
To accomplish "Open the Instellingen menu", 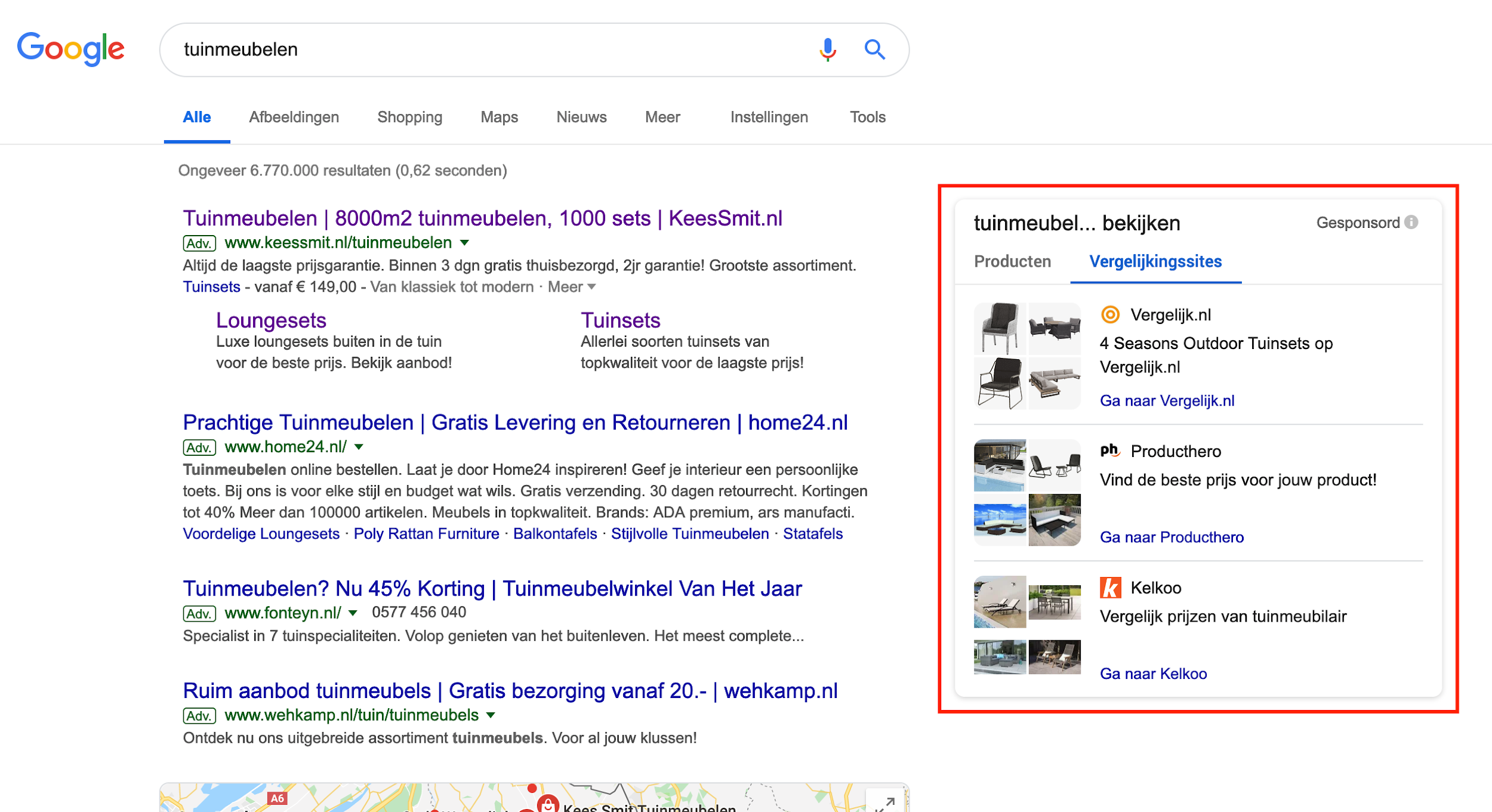I will tap(769, 117).
